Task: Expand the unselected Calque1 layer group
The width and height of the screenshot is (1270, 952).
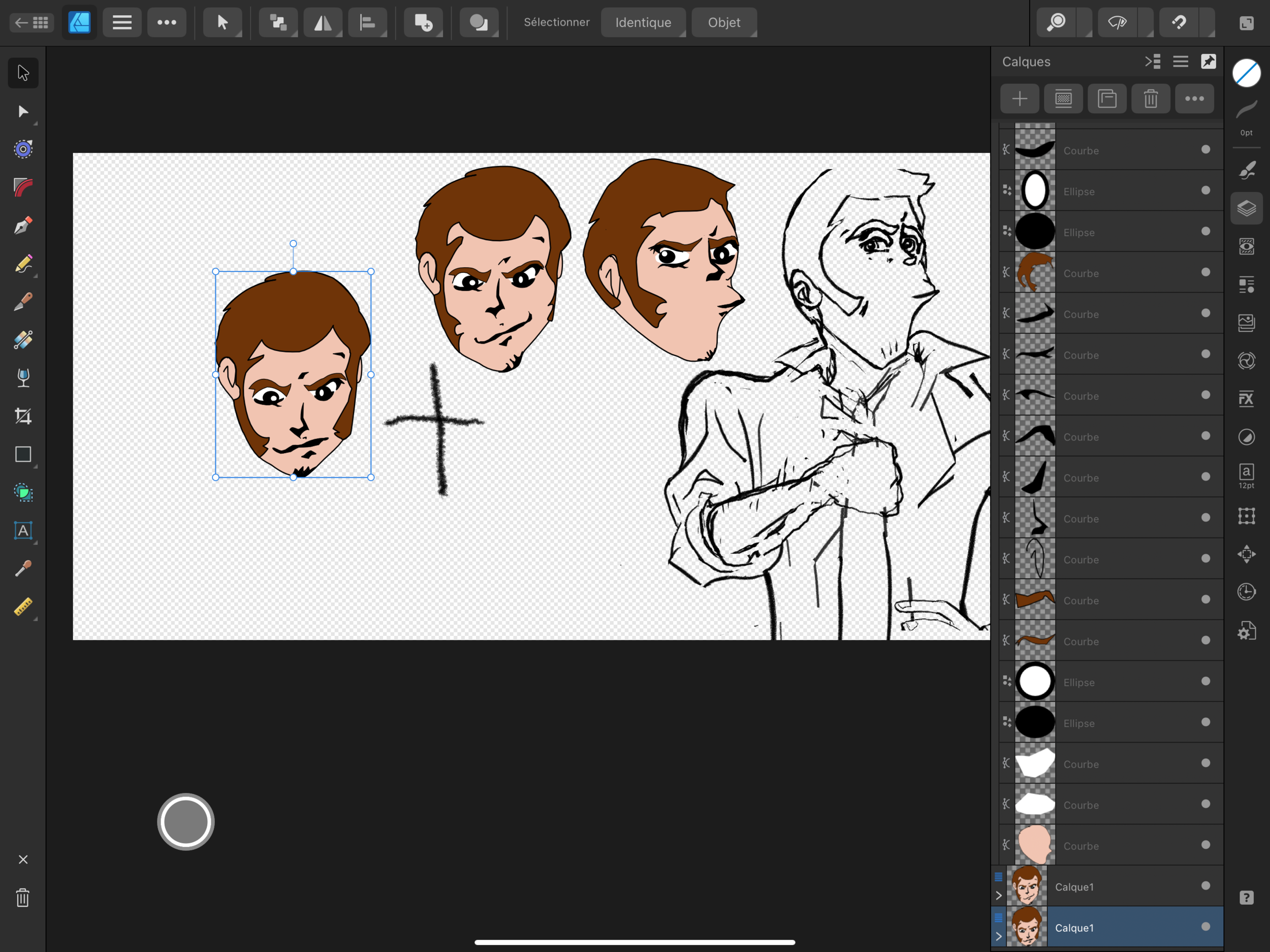Action: coord(998,896)
